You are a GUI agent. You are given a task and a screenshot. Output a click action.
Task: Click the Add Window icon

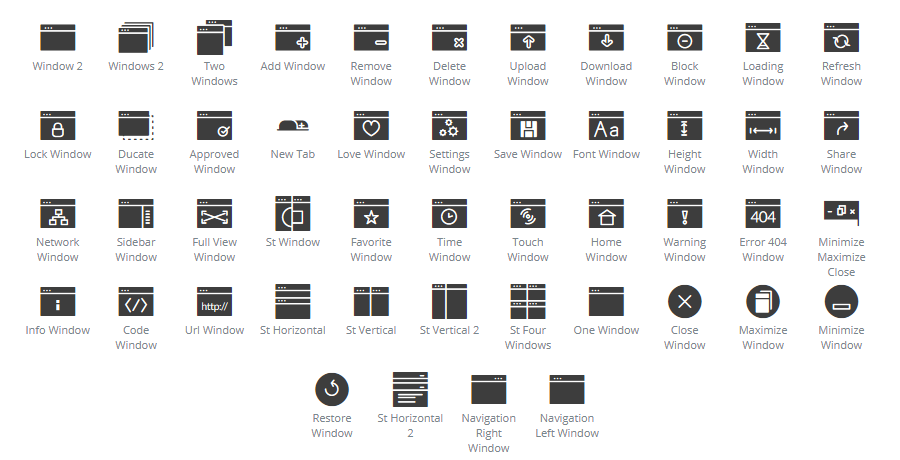293,38
